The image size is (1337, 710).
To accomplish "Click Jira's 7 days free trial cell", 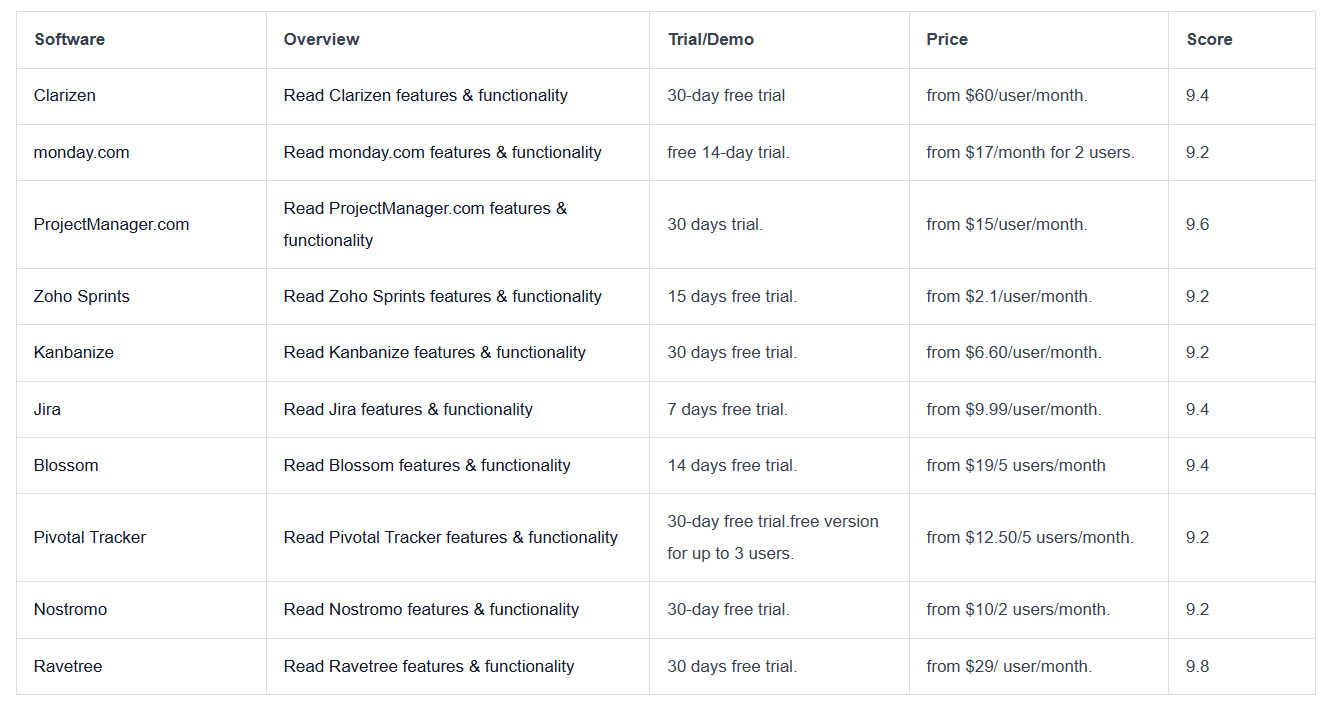I will [779, 410].
